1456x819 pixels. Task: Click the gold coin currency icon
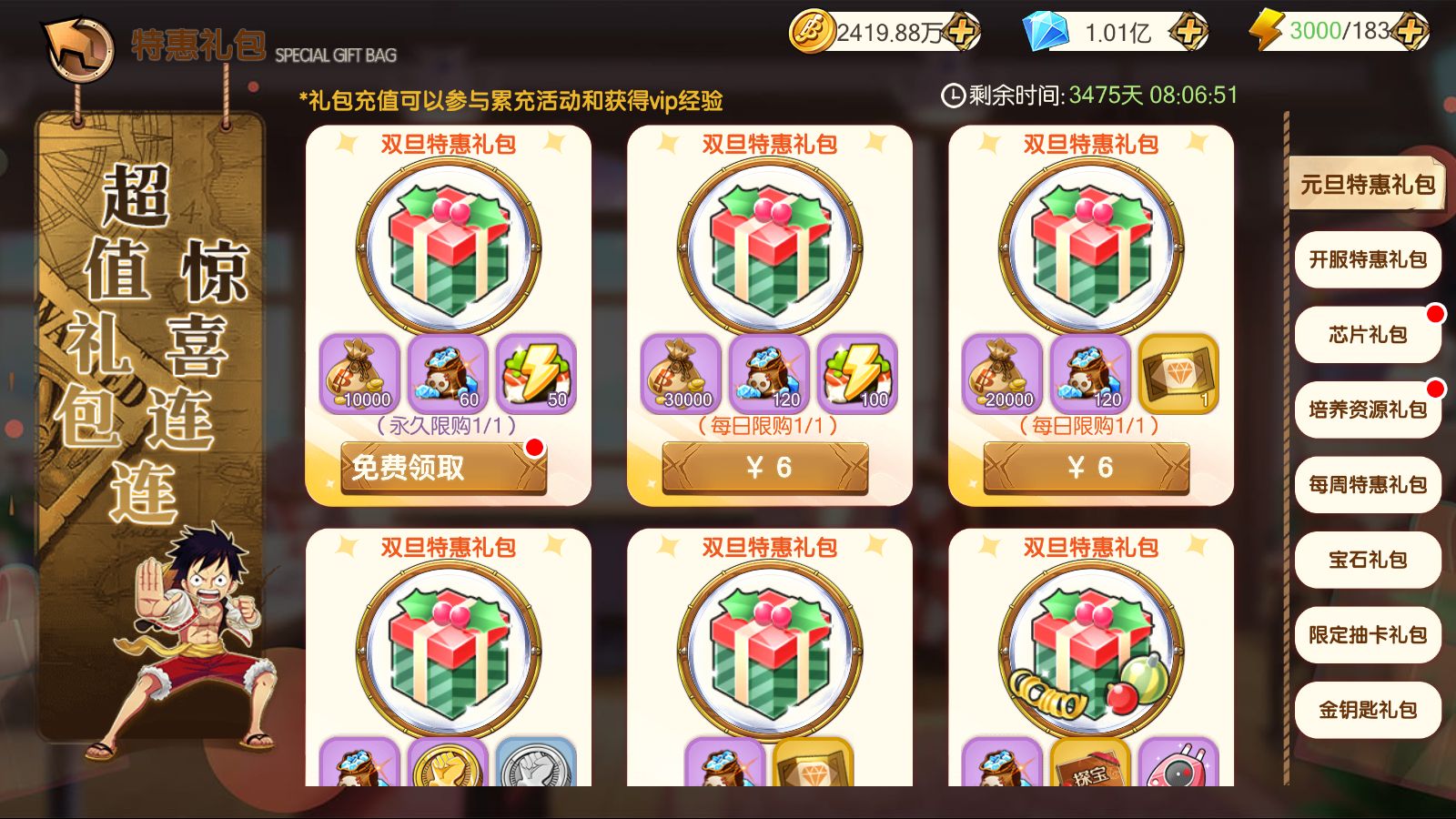(811, 33)
